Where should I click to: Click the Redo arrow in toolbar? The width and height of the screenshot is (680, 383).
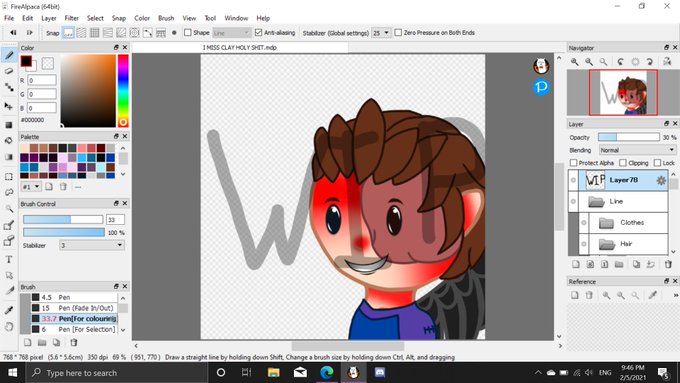pyautogui.click(x=29, y=33)
